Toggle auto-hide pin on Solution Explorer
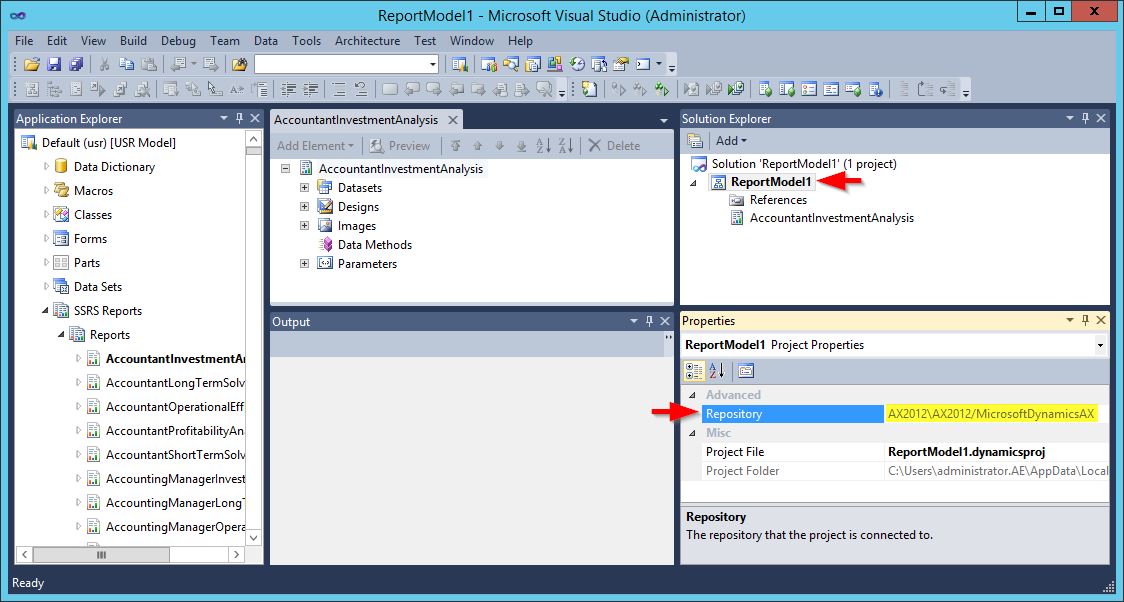Image resolution: width=1124 pixels, height=602 pixels. [1085, 118]
